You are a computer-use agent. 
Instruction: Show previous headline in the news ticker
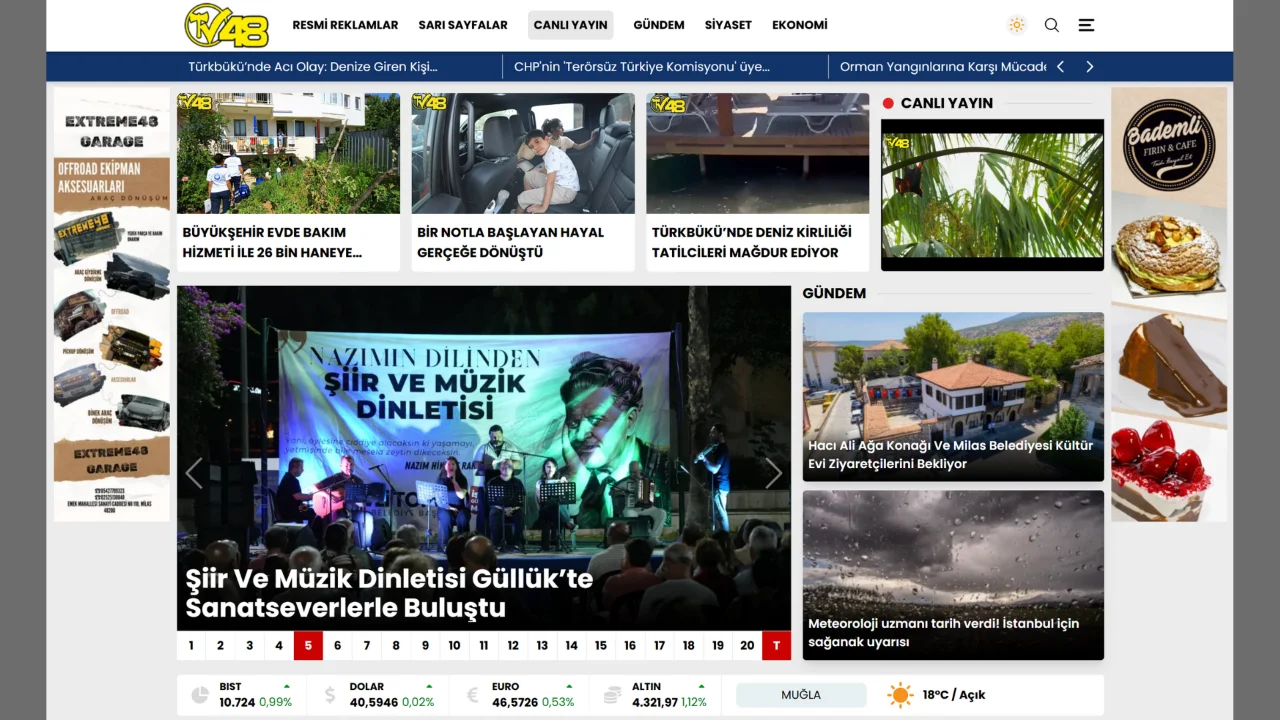coord(1060,67)
